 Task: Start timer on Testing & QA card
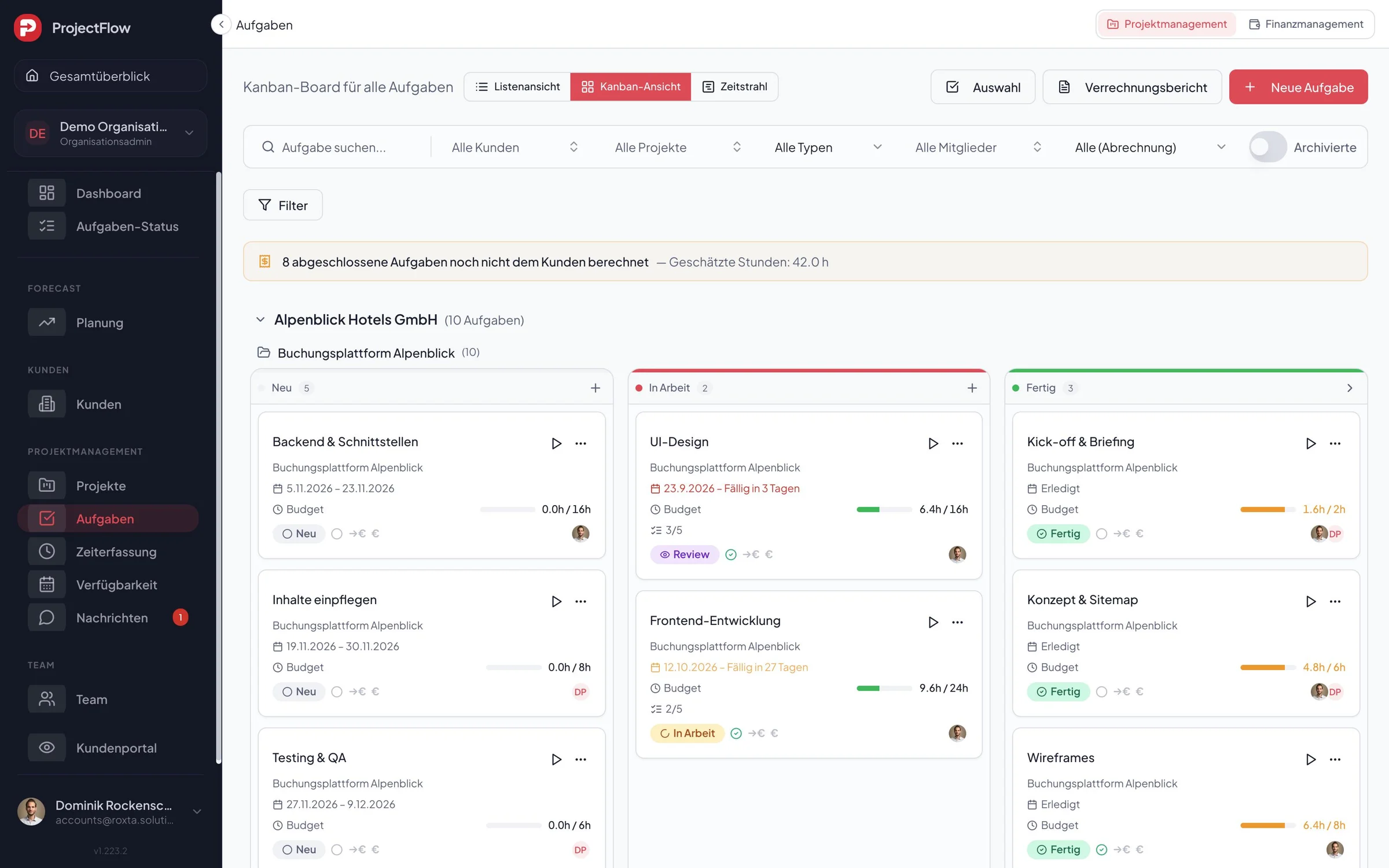pos(556,759)
